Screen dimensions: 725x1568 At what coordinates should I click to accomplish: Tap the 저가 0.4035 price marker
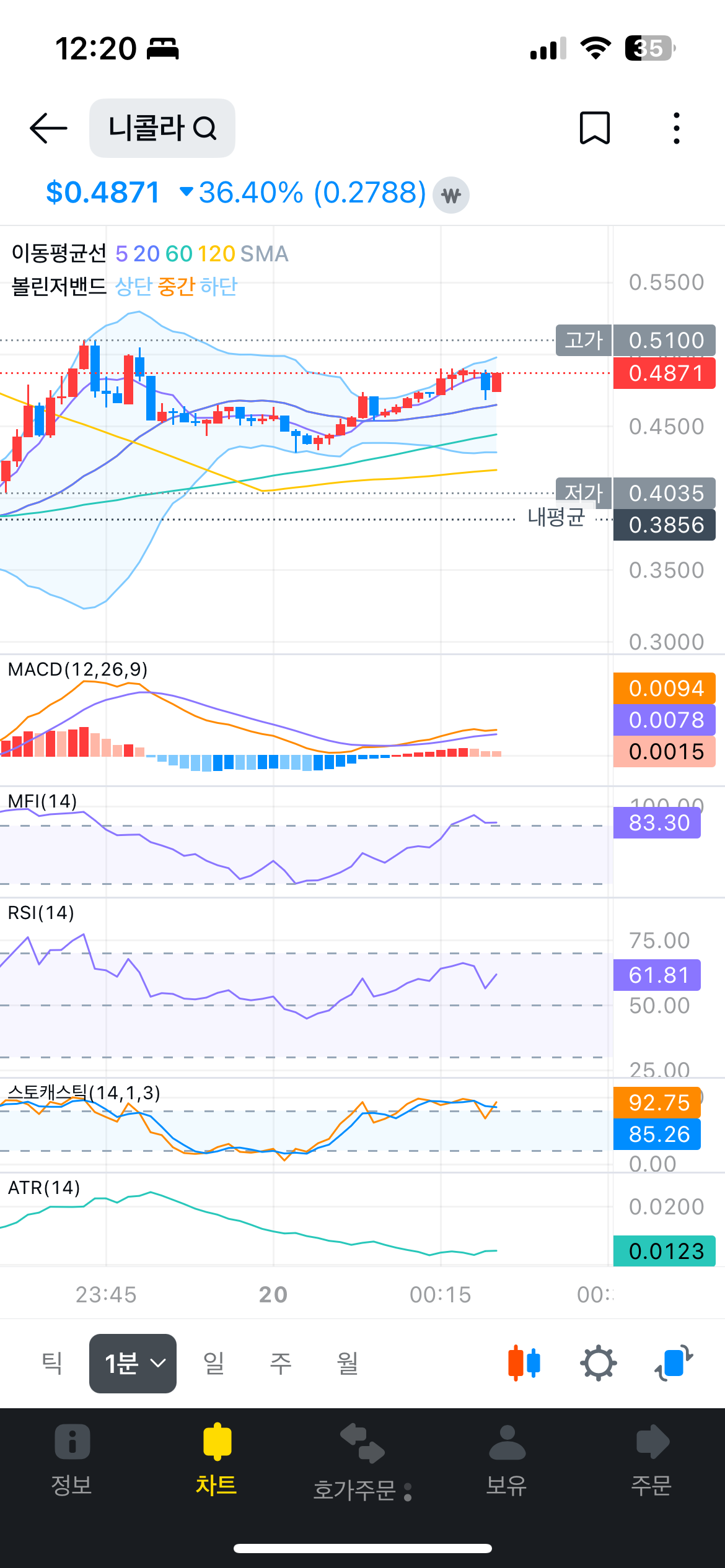click(636, 493)
